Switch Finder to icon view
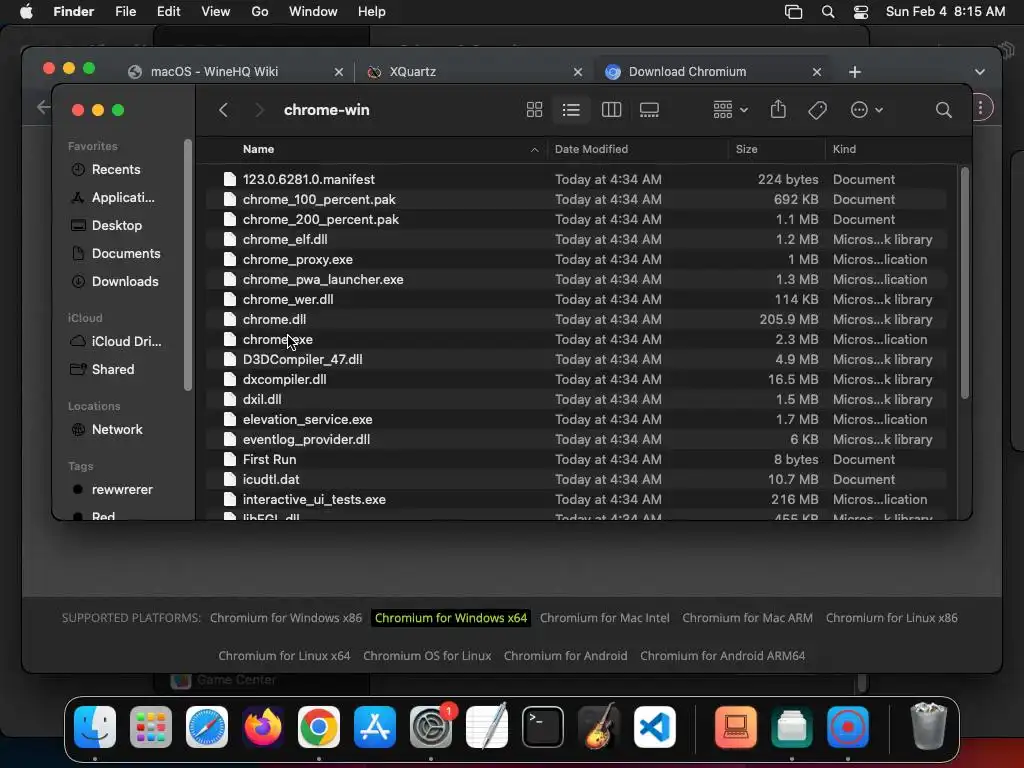 pyautogui.click(x=534, y=110)
